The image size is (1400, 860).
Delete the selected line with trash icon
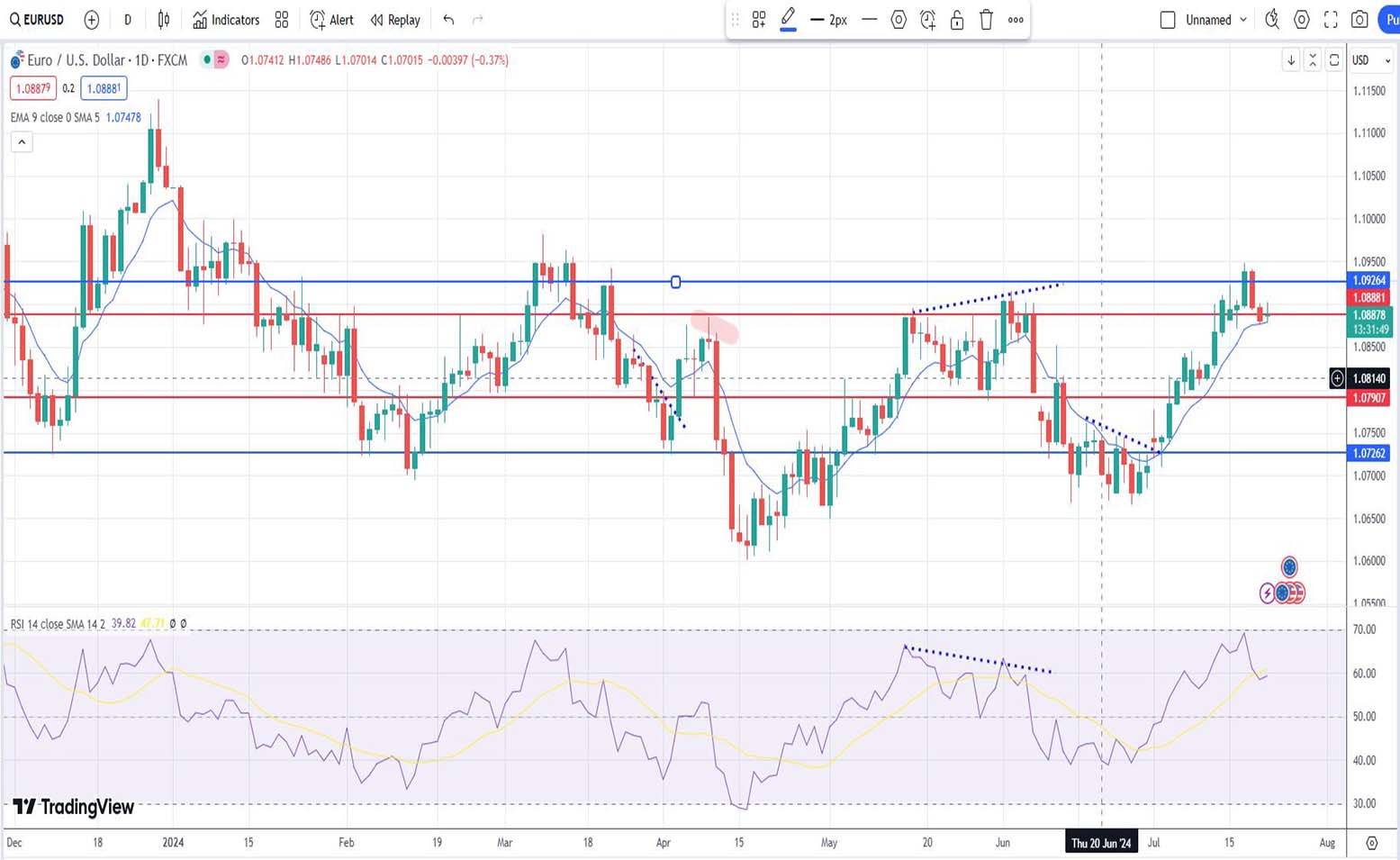(986, 20)
